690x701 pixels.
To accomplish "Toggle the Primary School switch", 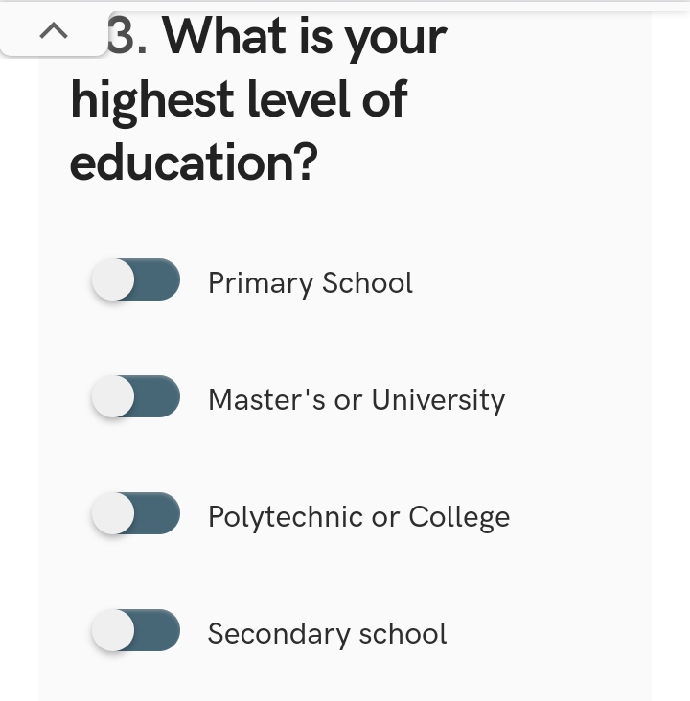I will point(136,280).
